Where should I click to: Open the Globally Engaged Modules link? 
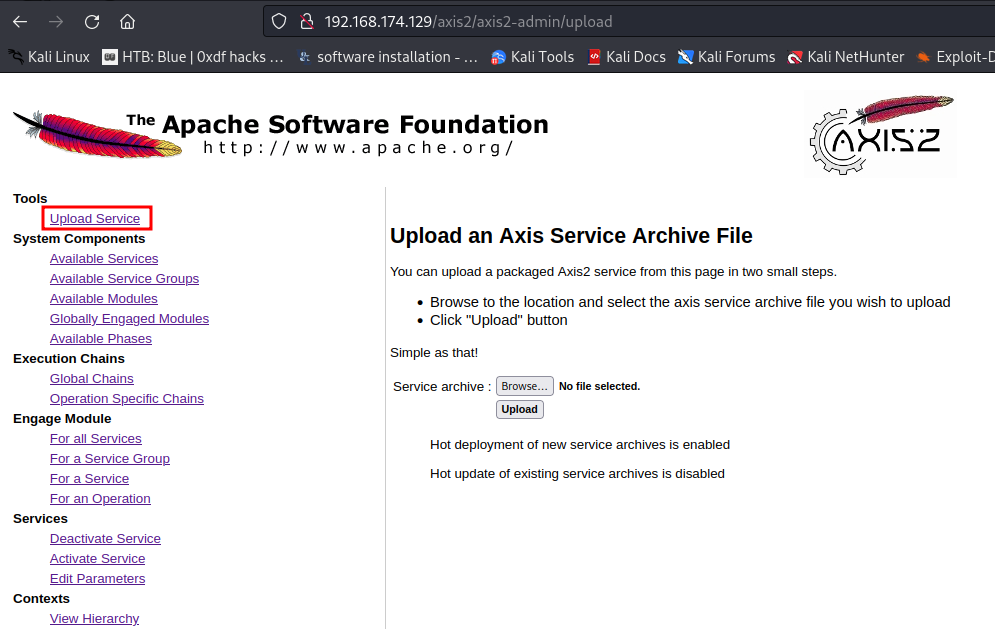click(x=129, y=319)
